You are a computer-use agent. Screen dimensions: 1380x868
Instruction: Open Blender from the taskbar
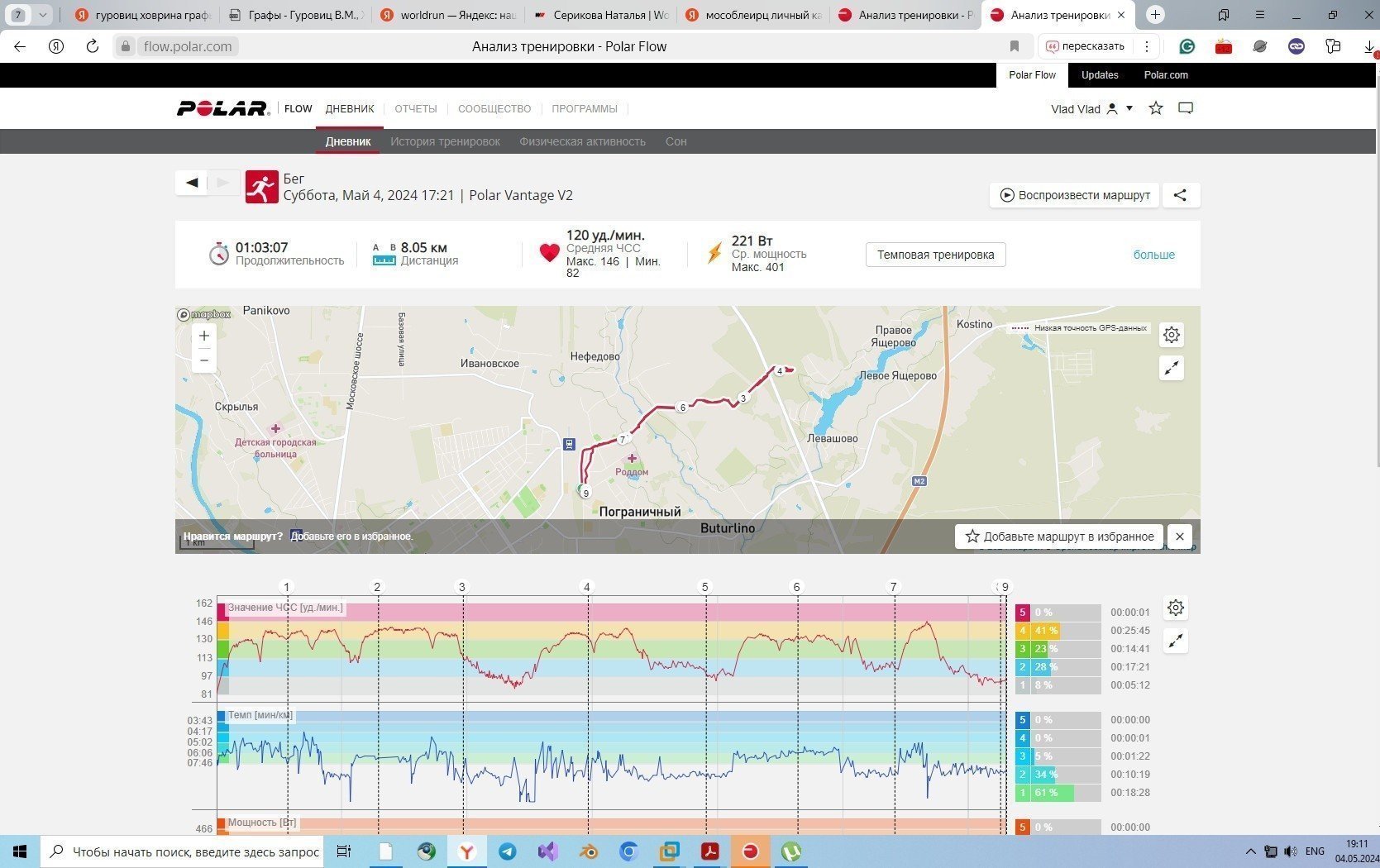[588, 851]
